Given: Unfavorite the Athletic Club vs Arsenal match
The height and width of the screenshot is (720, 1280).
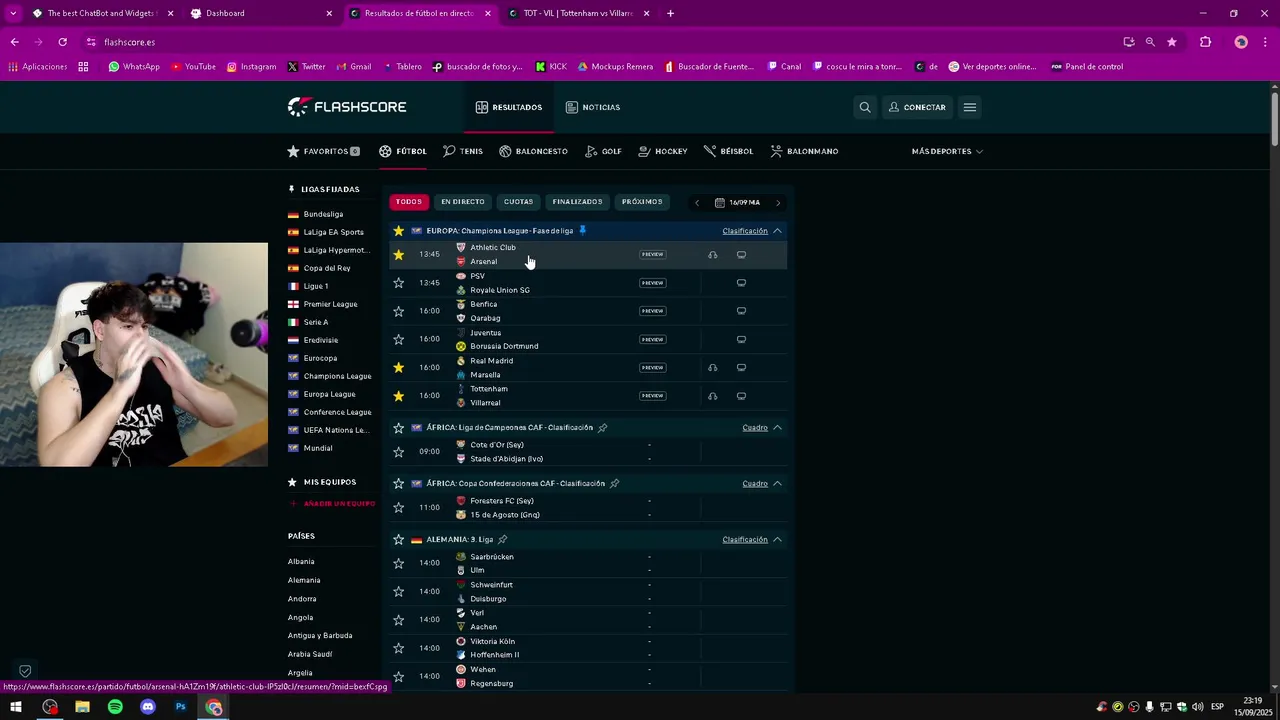Looking at the screenshot, I should pyautogui.click(x=398, y=255).
